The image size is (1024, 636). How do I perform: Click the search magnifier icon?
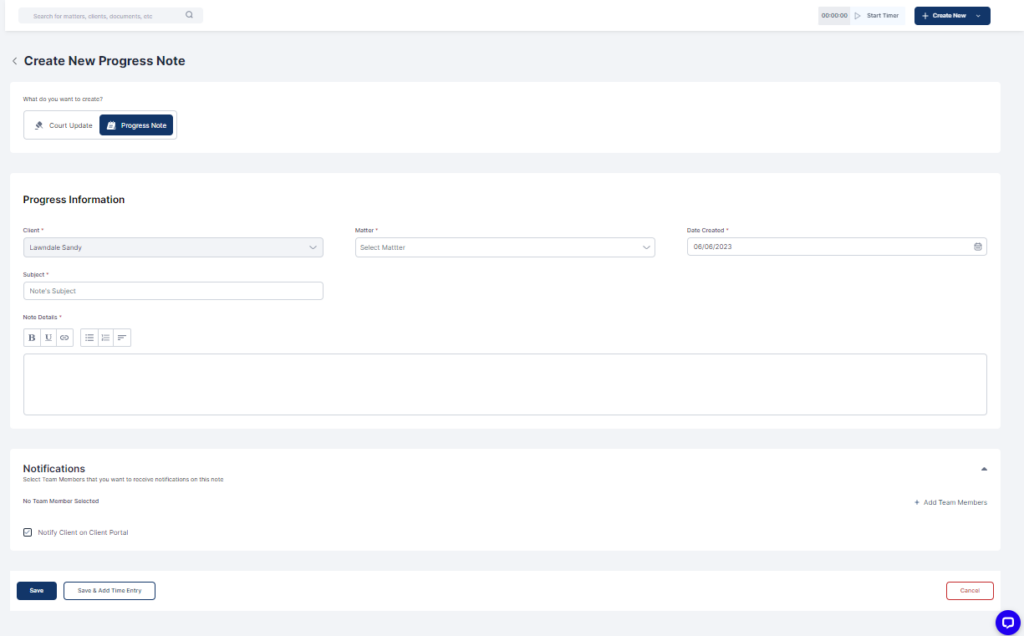click(190, 16)
